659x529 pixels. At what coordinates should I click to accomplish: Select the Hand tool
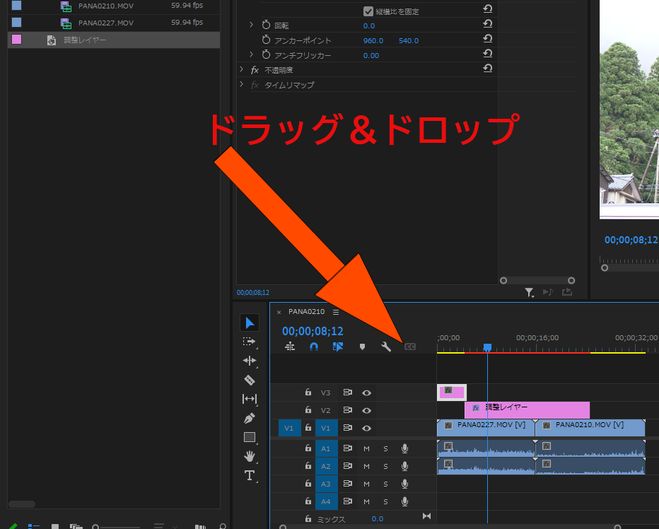point(249,456)
